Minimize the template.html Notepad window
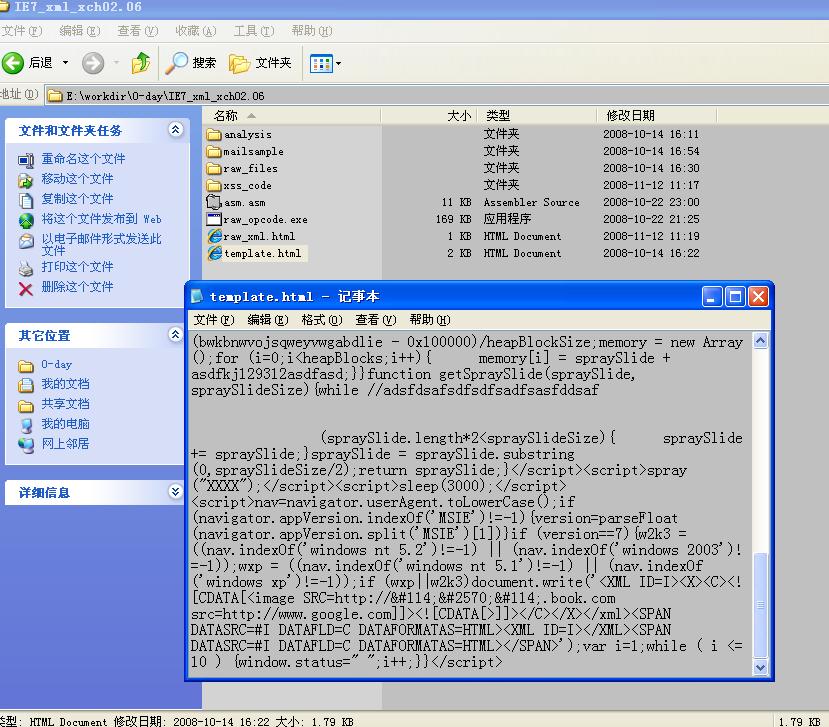The image size is (829, 727). (712, 297)
